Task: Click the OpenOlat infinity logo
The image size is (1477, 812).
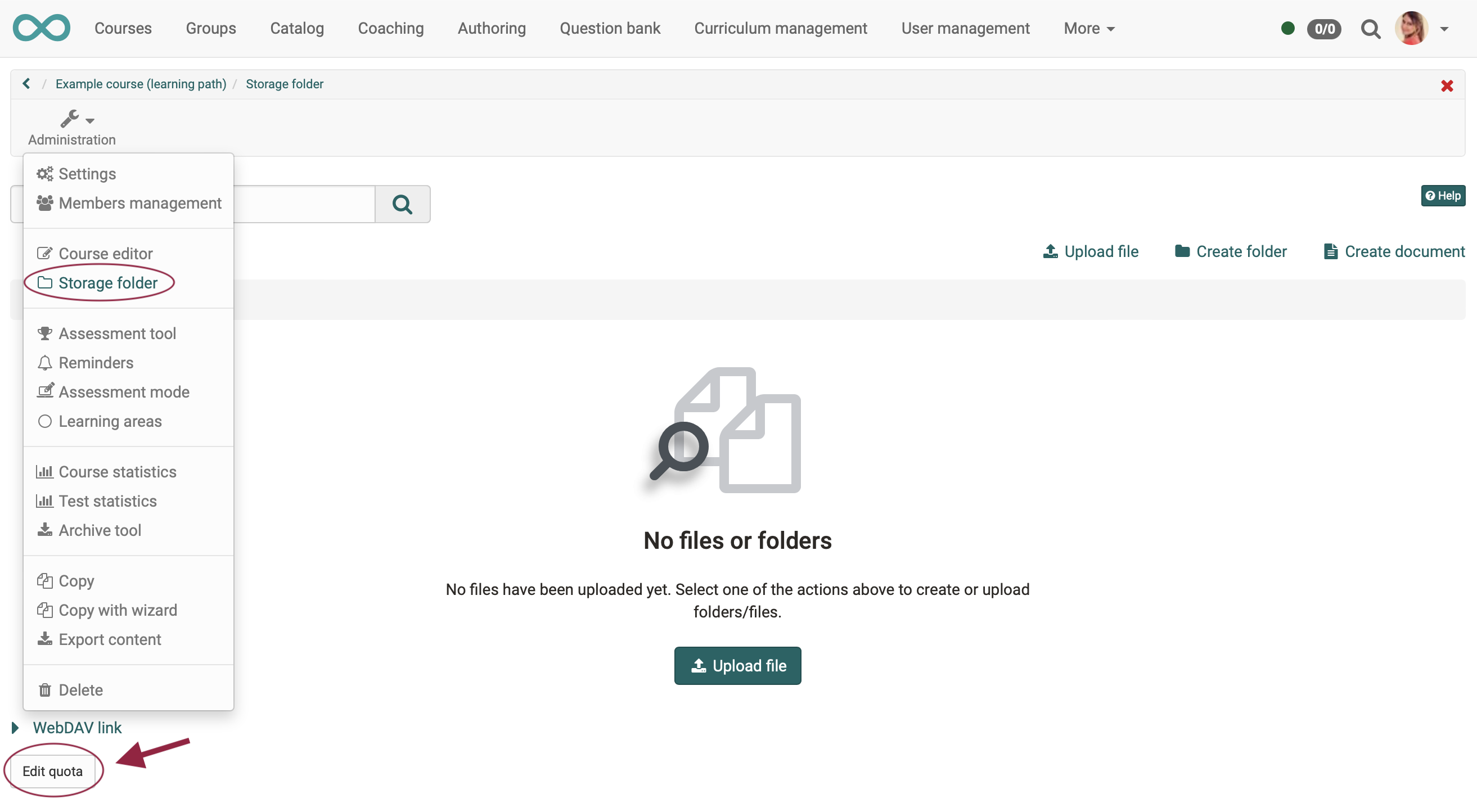Action: (41, 28)
